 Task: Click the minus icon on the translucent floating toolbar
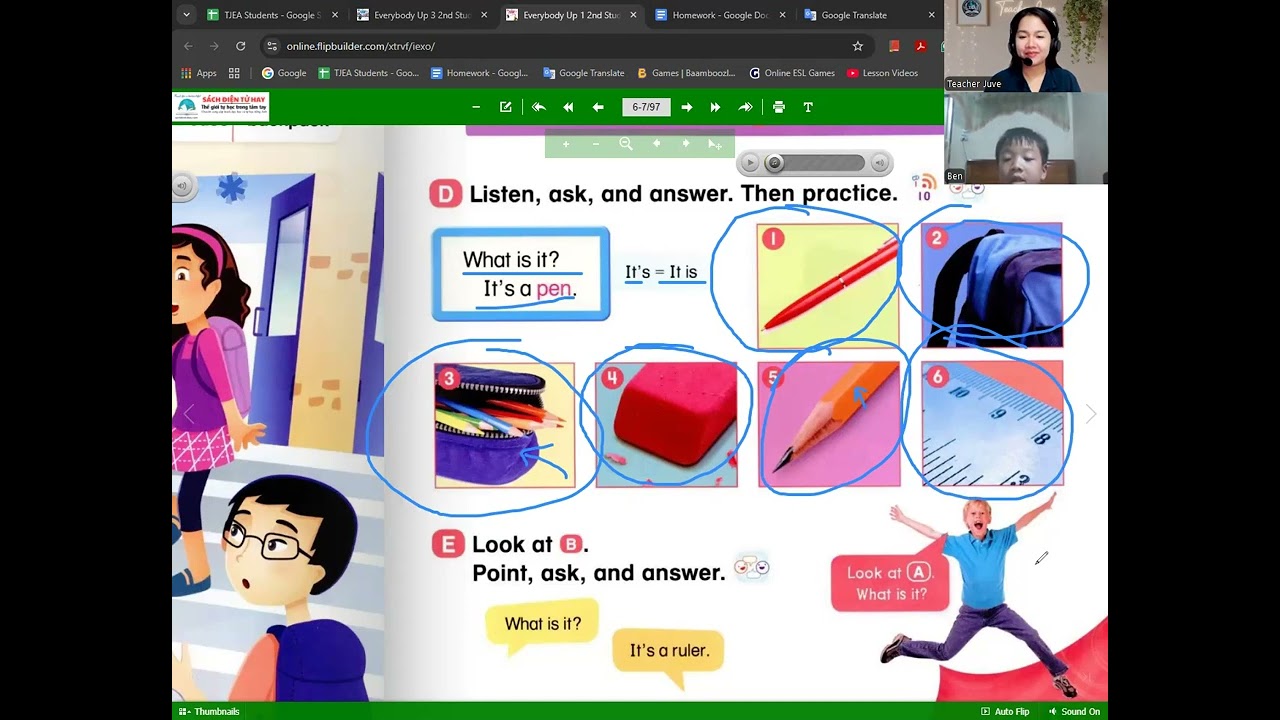click(x=596, y=144)
